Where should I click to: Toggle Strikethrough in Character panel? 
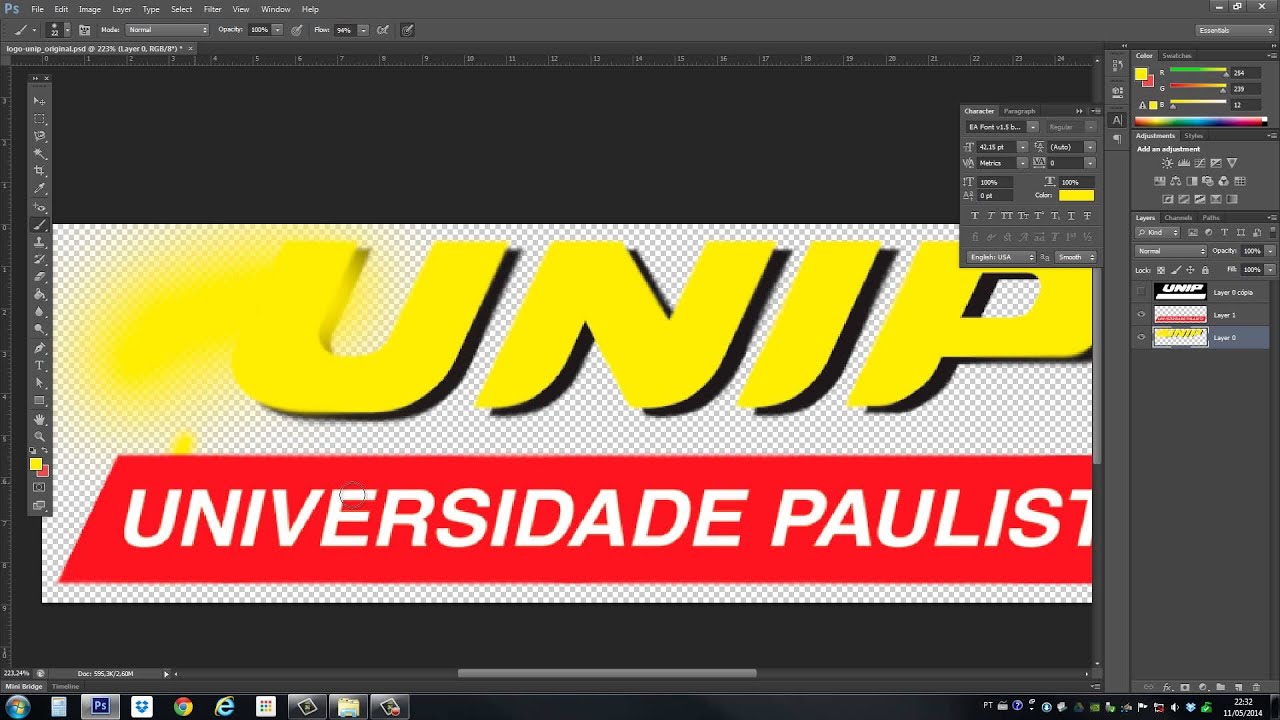pos(1087,216)
